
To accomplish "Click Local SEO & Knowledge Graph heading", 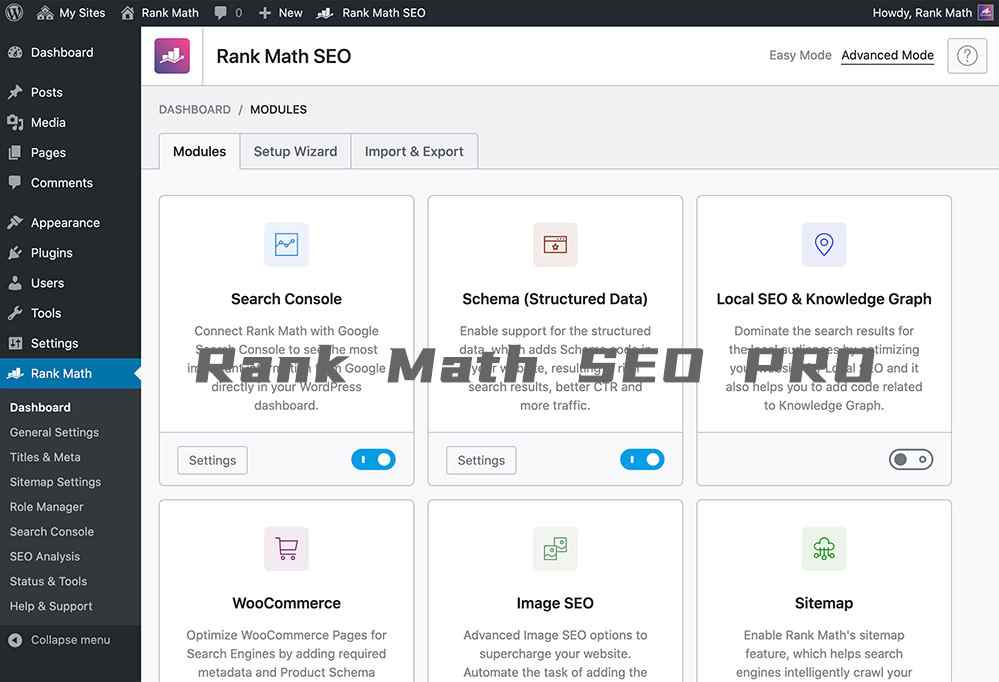I will (x=824, y=299).
